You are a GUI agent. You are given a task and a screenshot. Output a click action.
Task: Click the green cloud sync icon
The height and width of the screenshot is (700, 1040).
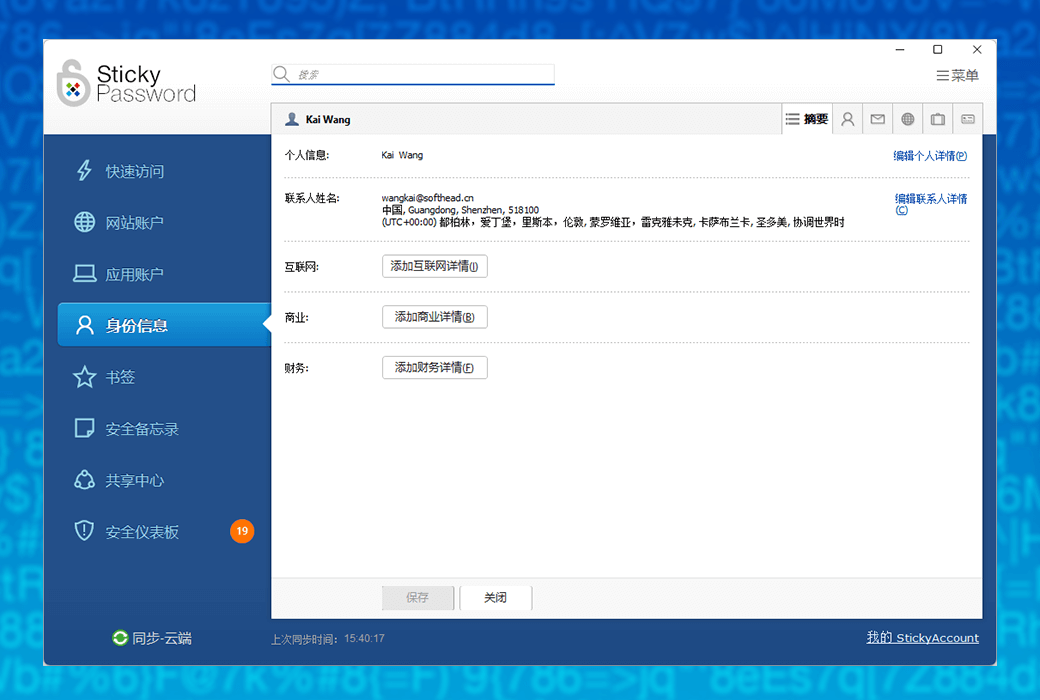[x=120, y=638]
